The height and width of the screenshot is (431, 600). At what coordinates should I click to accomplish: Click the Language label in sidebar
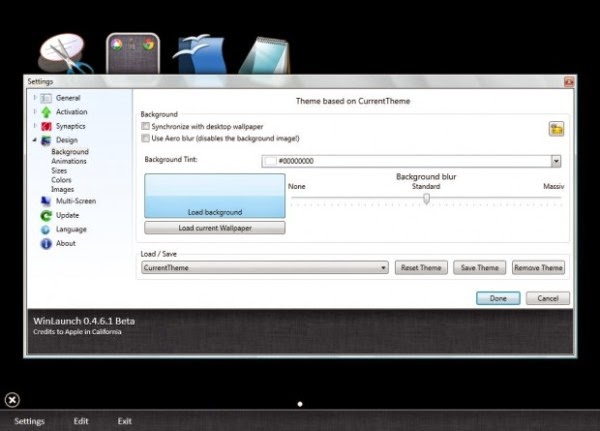click(x=71, y=229)
